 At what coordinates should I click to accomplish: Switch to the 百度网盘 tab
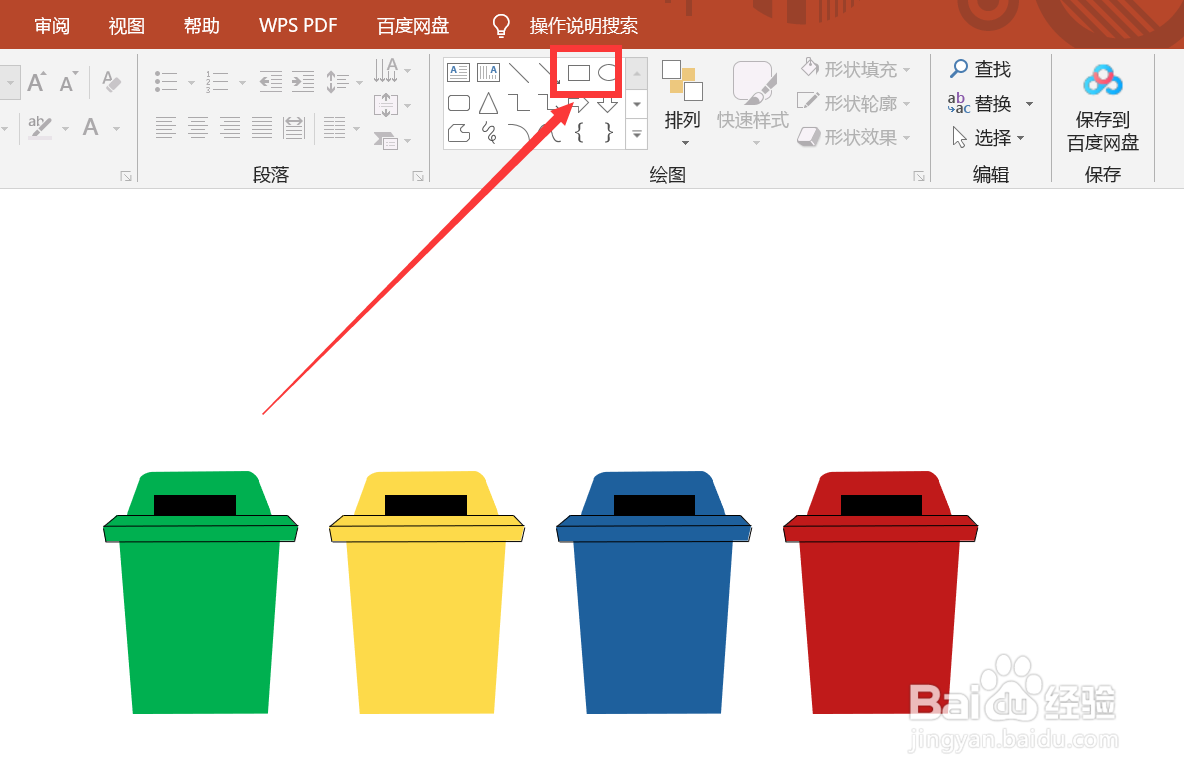pos(413,26)
